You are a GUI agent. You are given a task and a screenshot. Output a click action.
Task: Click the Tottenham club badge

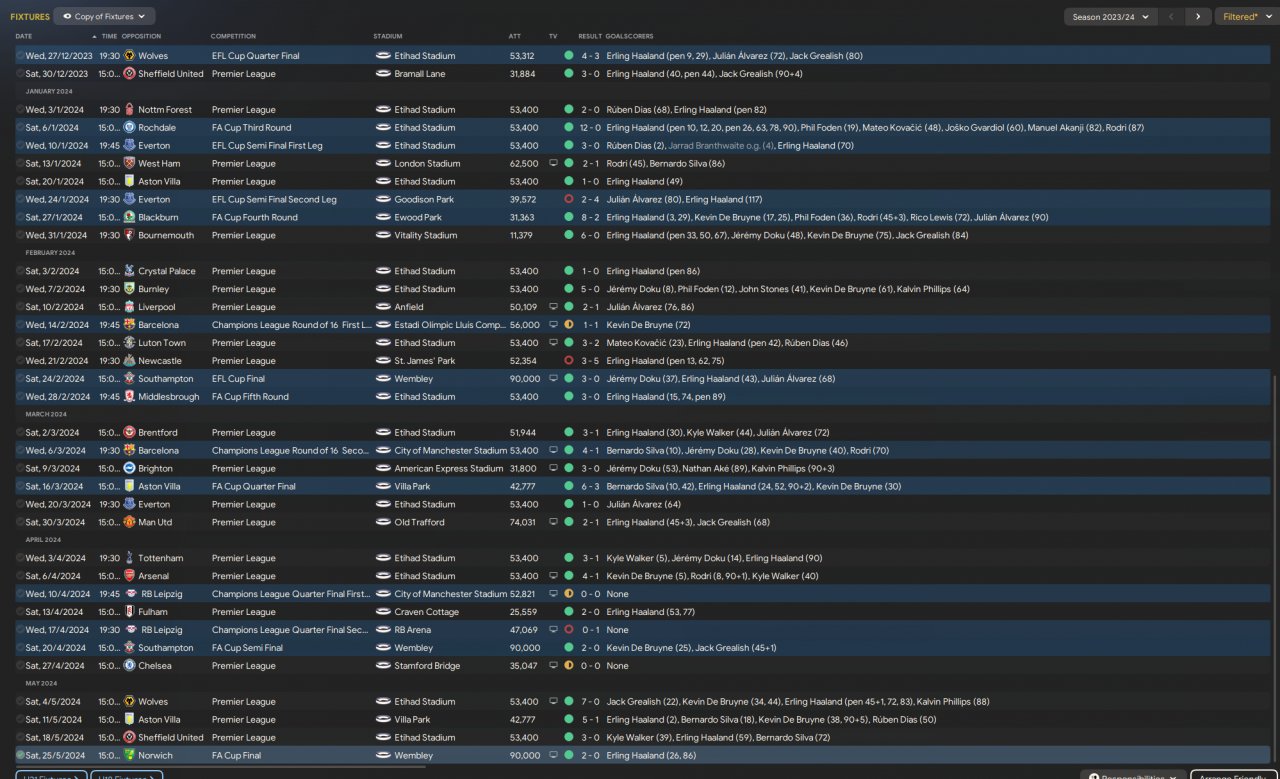(129, 558)
